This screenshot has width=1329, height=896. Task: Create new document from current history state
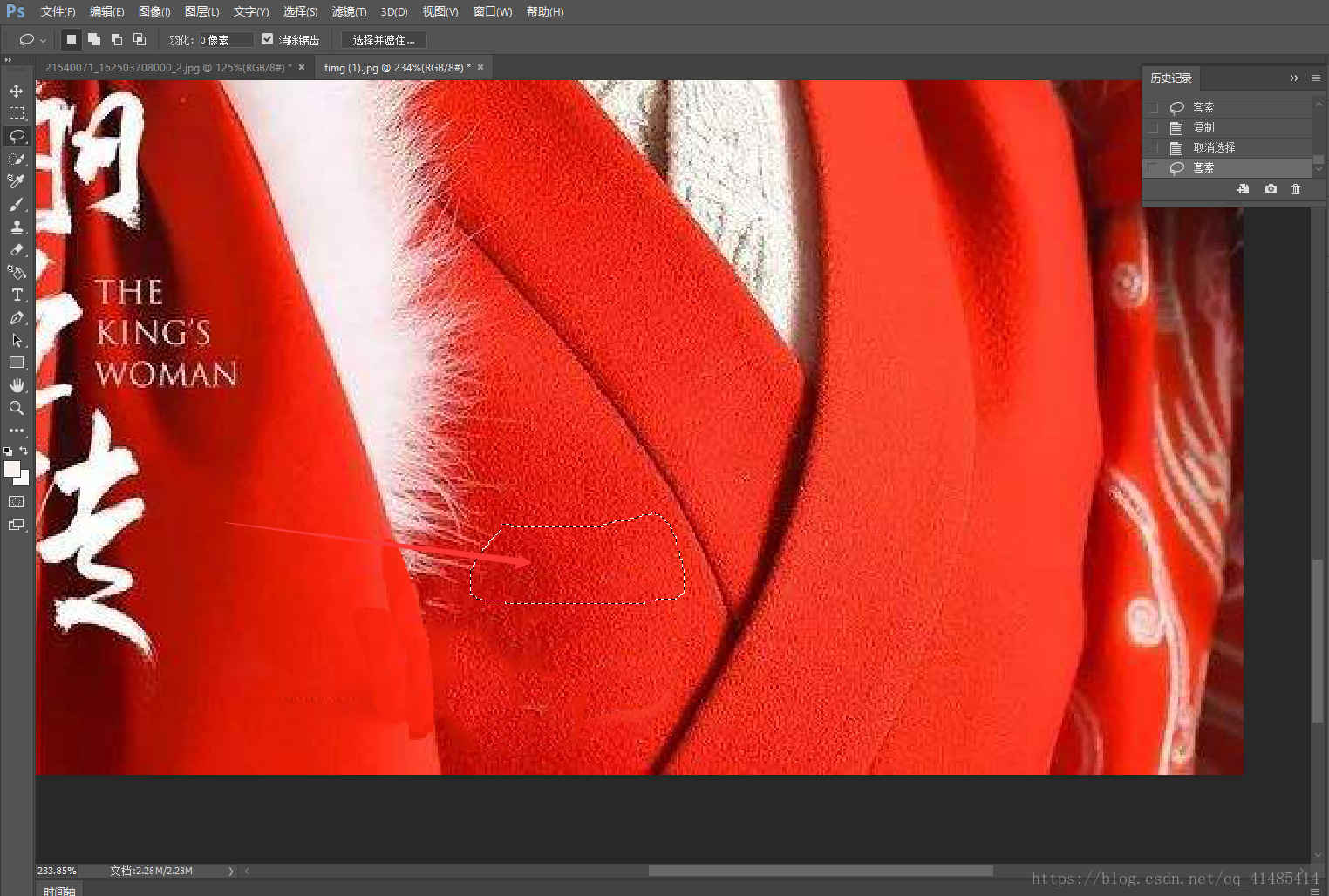coord(1243,189)
